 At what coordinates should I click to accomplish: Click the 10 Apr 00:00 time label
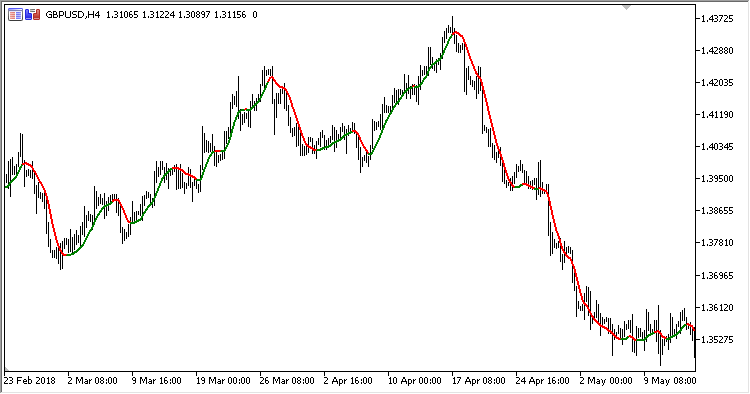415,381
